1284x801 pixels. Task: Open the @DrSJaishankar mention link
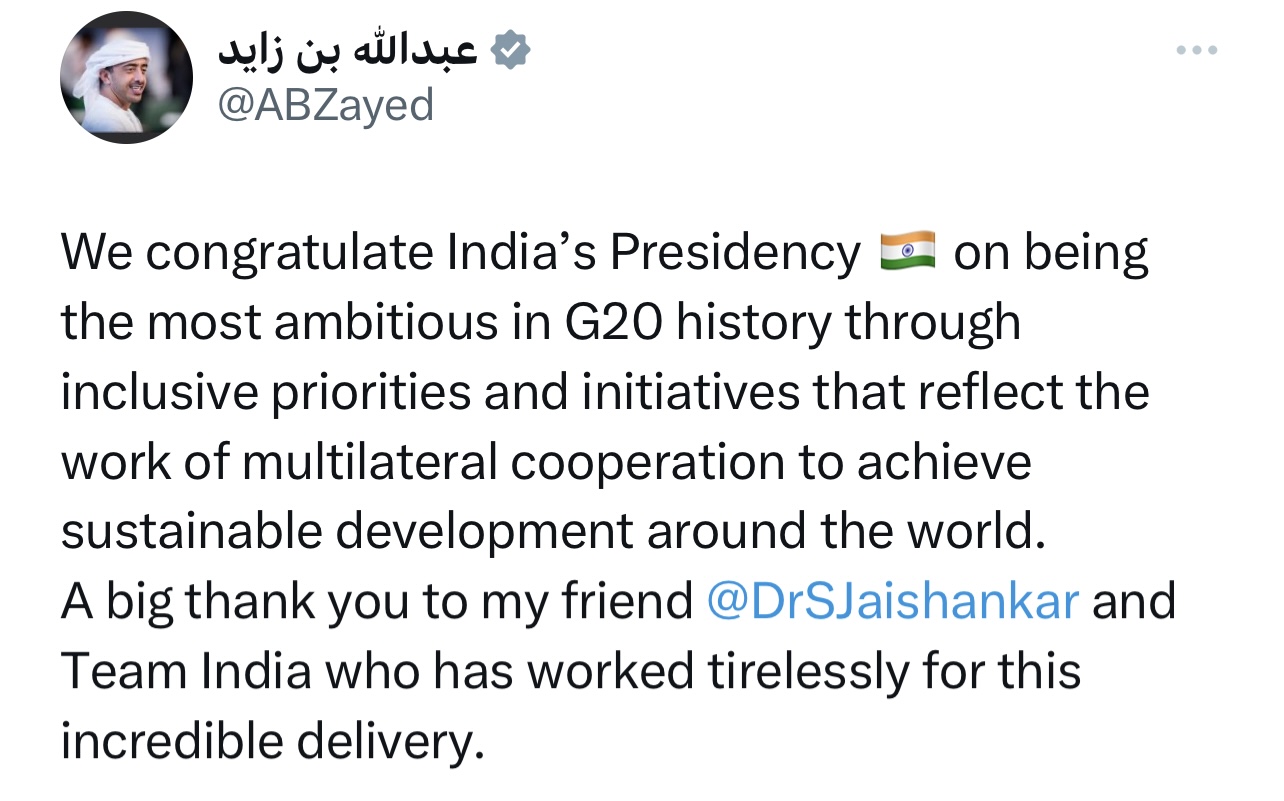click(x=893, y=602)
